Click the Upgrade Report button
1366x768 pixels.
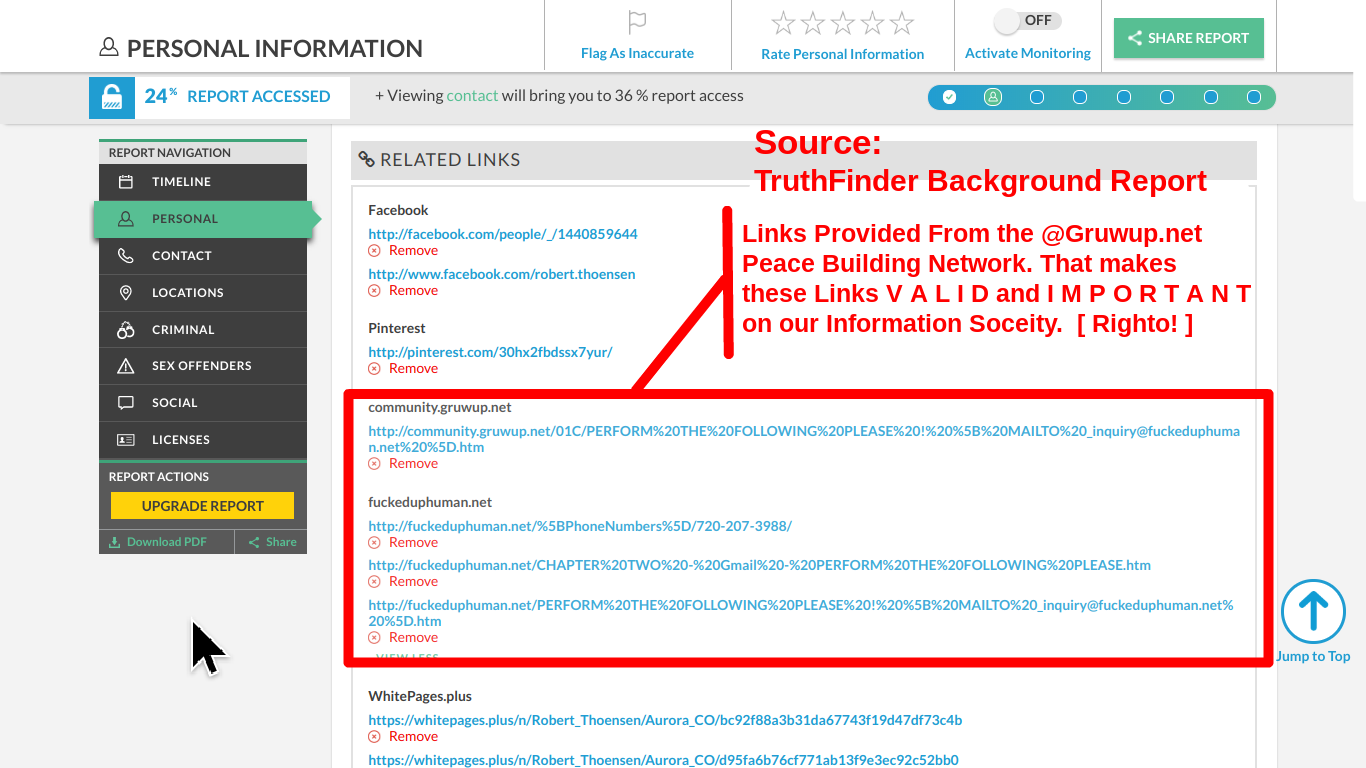(x=203, y=506)
